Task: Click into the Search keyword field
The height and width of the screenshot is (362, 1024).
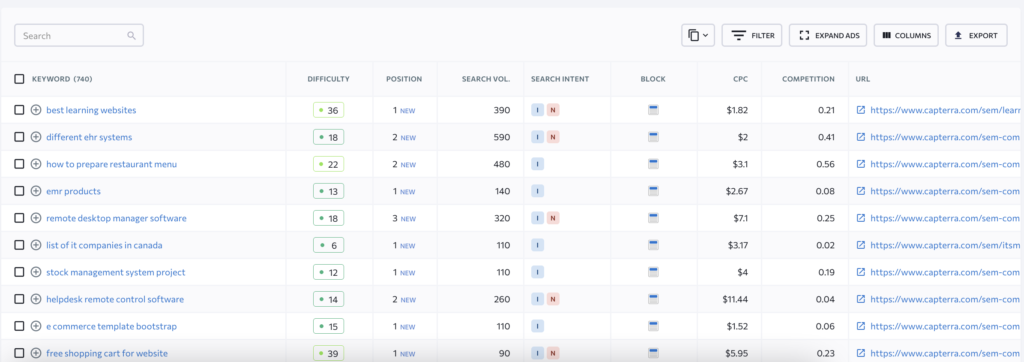Action: pos(79,35)
